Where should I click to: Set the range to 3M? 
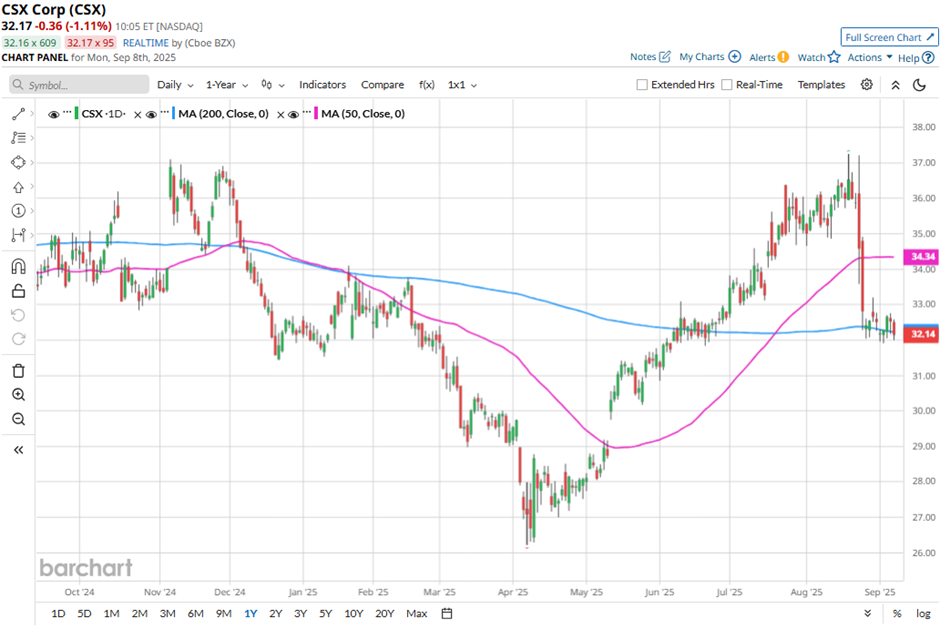(x=167, y=613)
